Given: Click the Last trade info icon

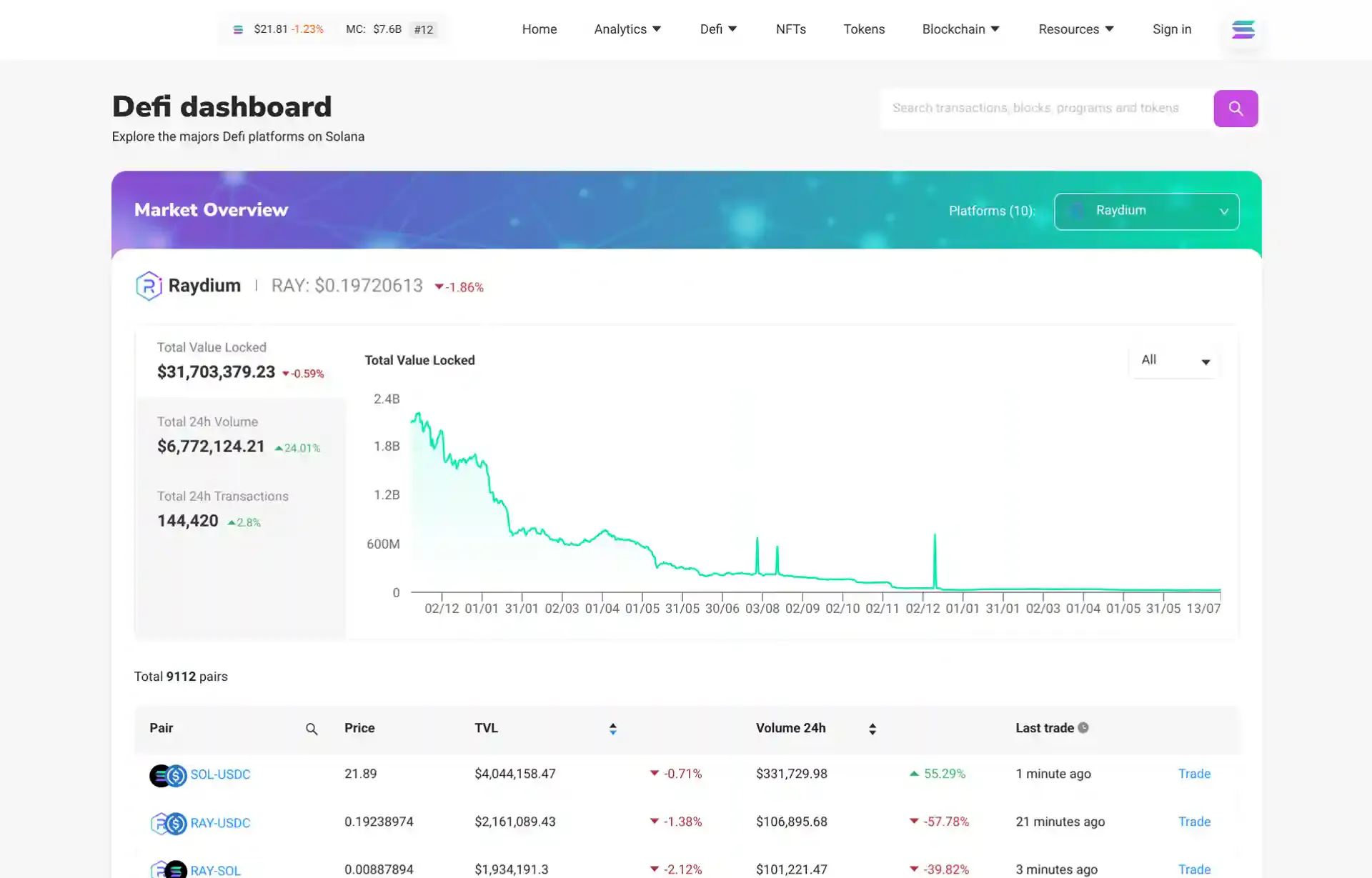Looking at the screenshot, I should (1083, 728).
